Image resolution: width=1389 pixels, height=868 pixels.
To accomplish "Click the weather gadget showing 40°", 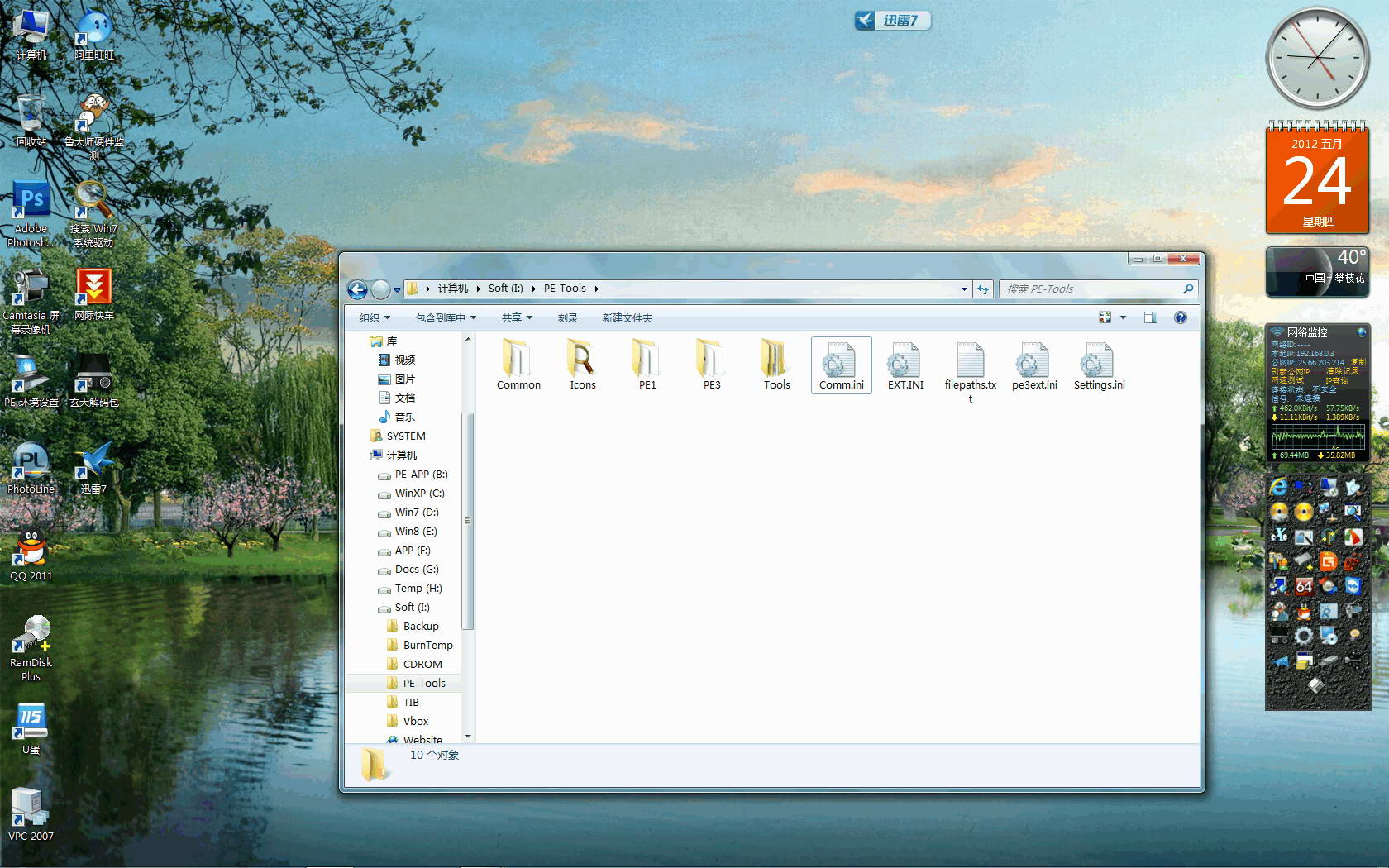I will (1317, 271).
